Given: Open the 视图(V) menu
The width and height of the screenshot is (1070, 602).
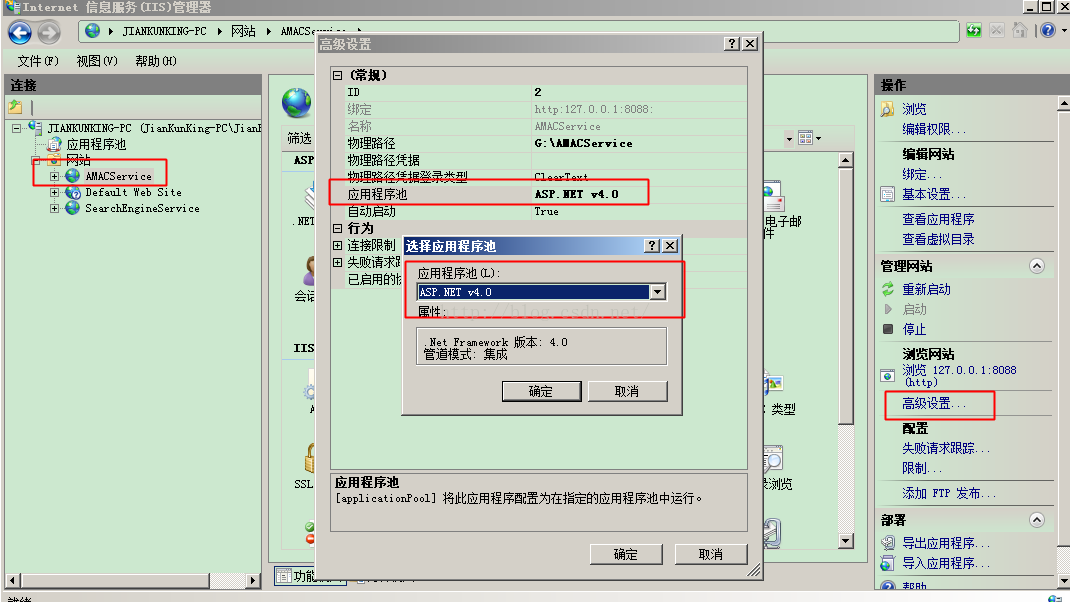Looking at the screenshot, I should (x=97, y=61).
